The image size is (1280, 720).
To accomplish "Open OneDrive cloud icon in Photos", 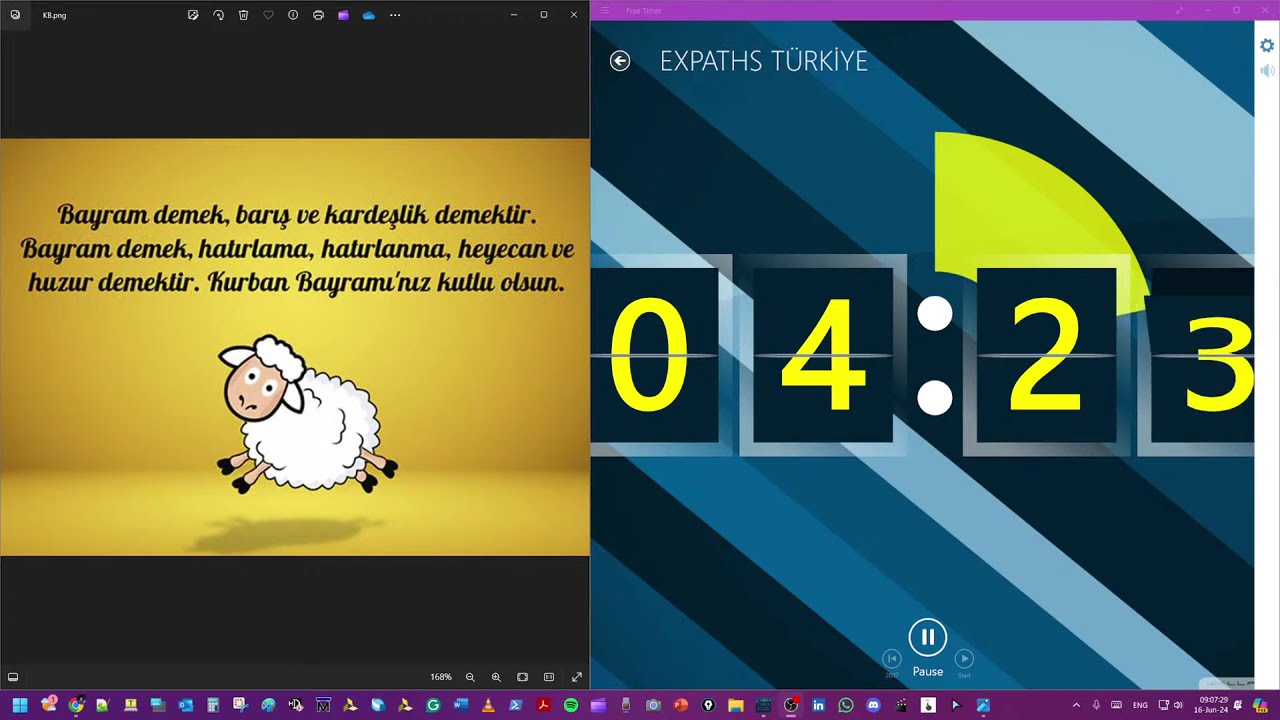I will point(369,15).
